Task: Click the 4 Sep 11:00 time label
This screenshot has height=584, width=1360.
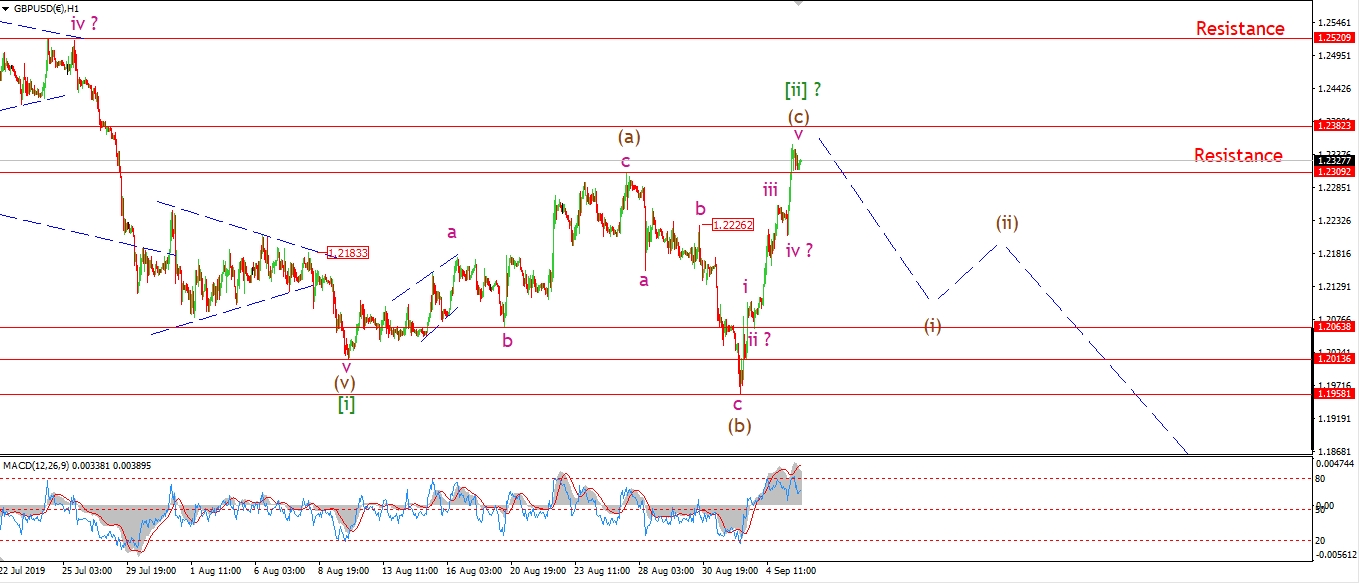Action: tap(792, 571)
